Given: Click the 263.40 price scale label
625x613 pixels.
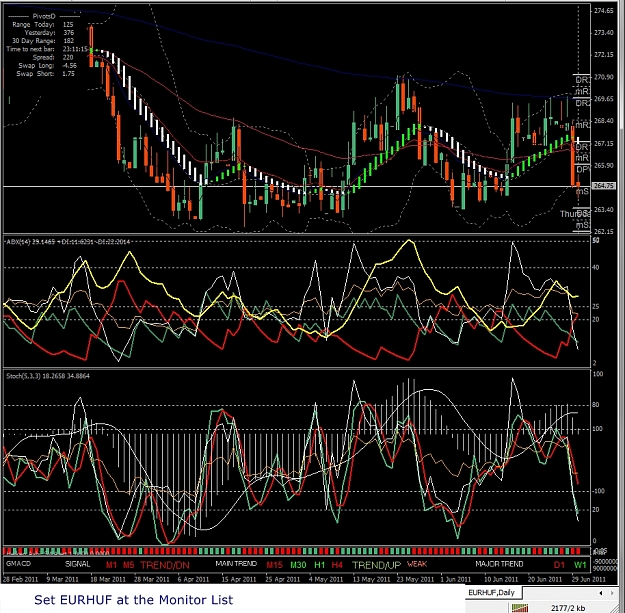Looking at the screenshot, I should pyautogui.click(x=603, y=209).
